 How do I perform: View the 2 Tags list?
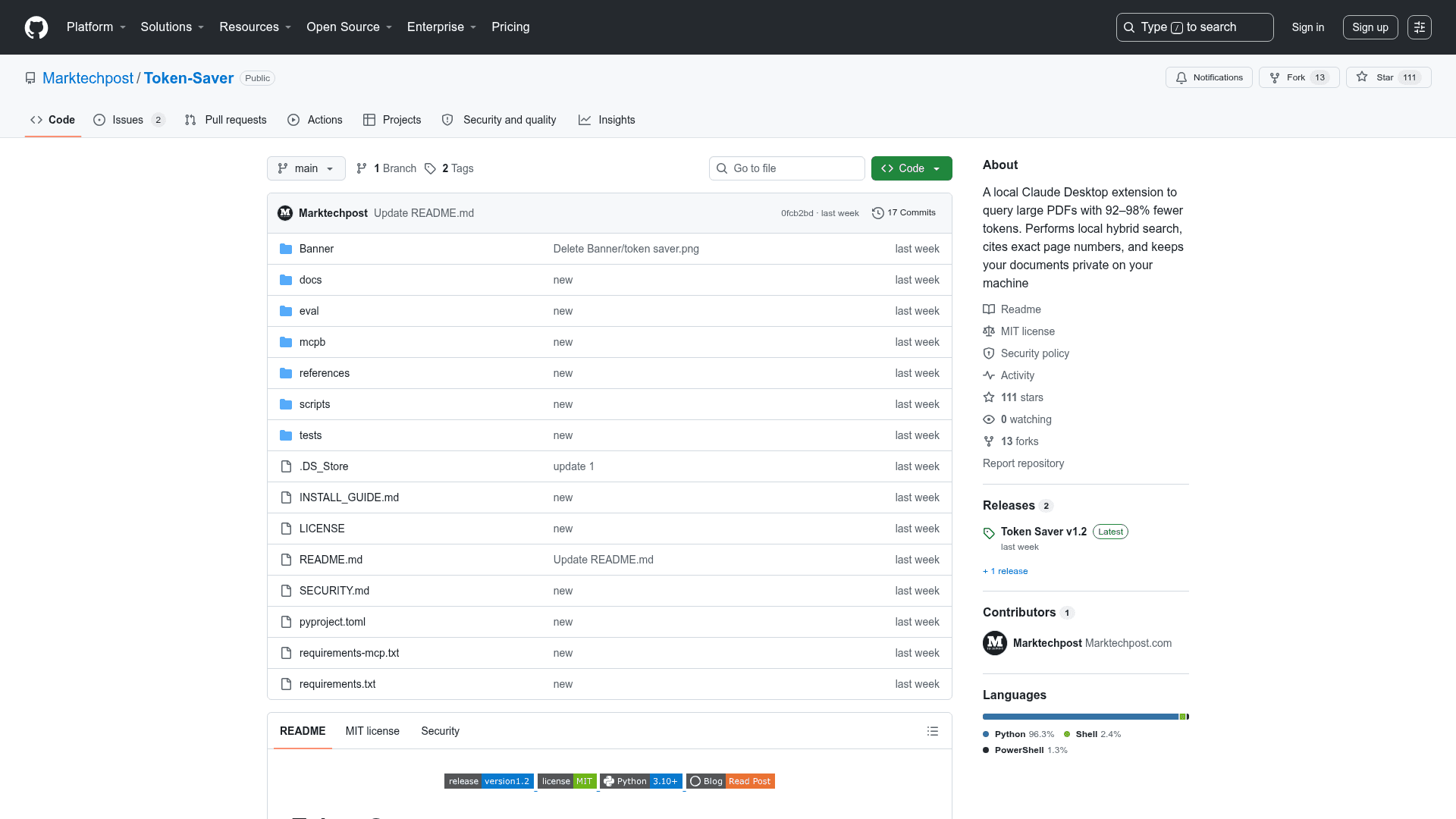(449, 168)
